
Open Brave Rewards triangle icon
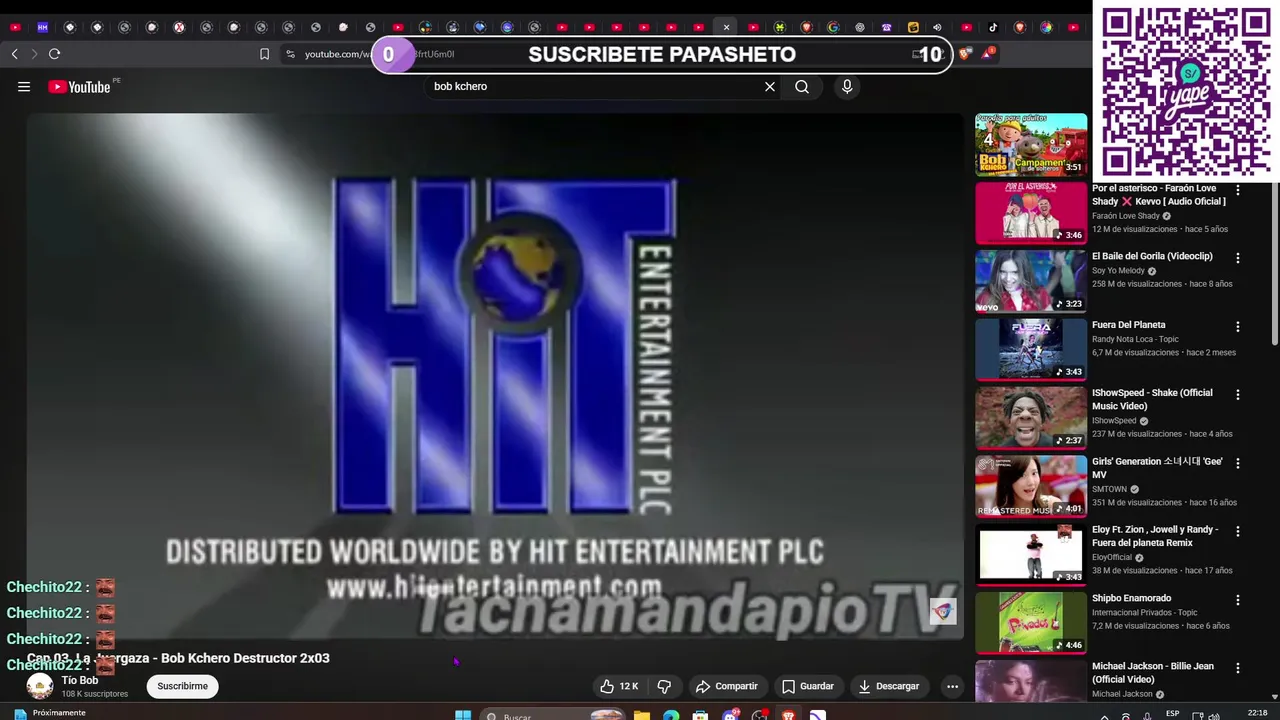tap(987, 54)
